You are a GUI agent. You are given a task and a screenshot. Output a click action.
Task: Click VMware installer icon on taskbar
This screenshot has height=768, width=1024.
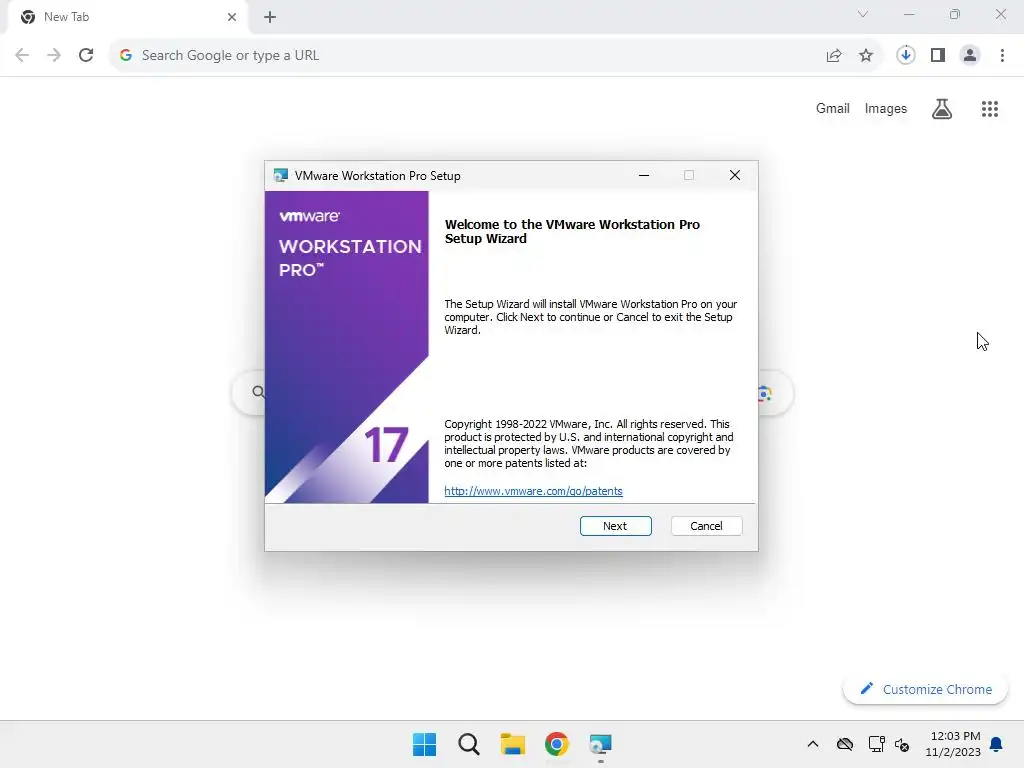(601, 744)
